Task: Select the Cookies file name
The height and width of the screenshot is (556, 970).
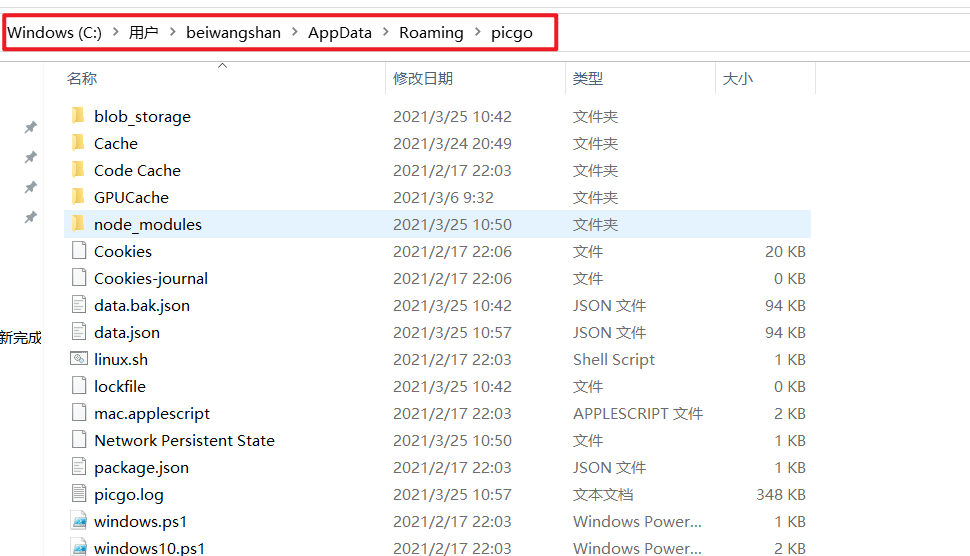Action: (x=122, y=251)
